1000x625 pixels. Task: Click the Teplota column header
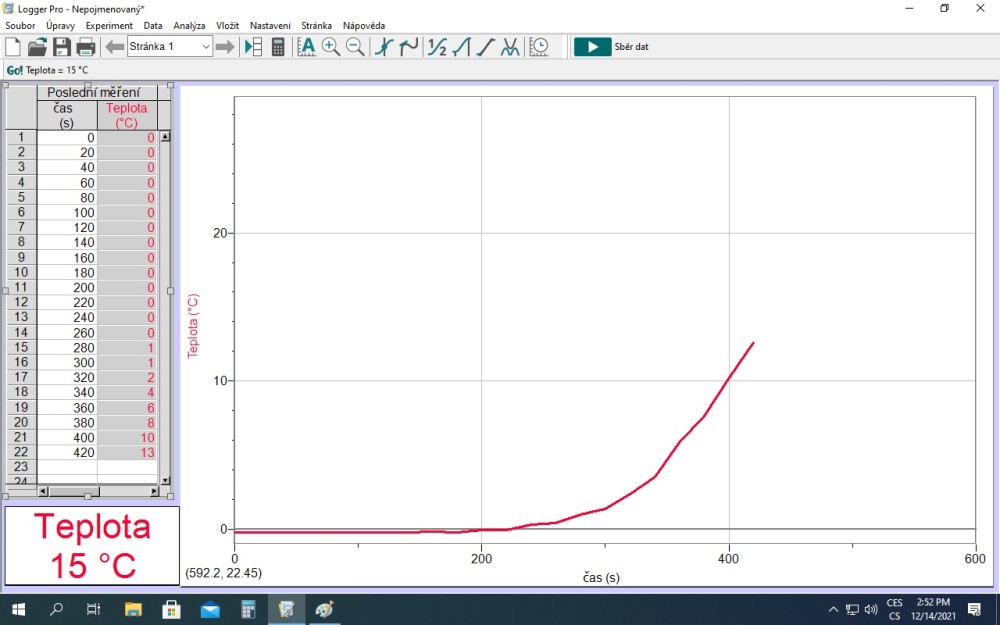click(127, 115)
